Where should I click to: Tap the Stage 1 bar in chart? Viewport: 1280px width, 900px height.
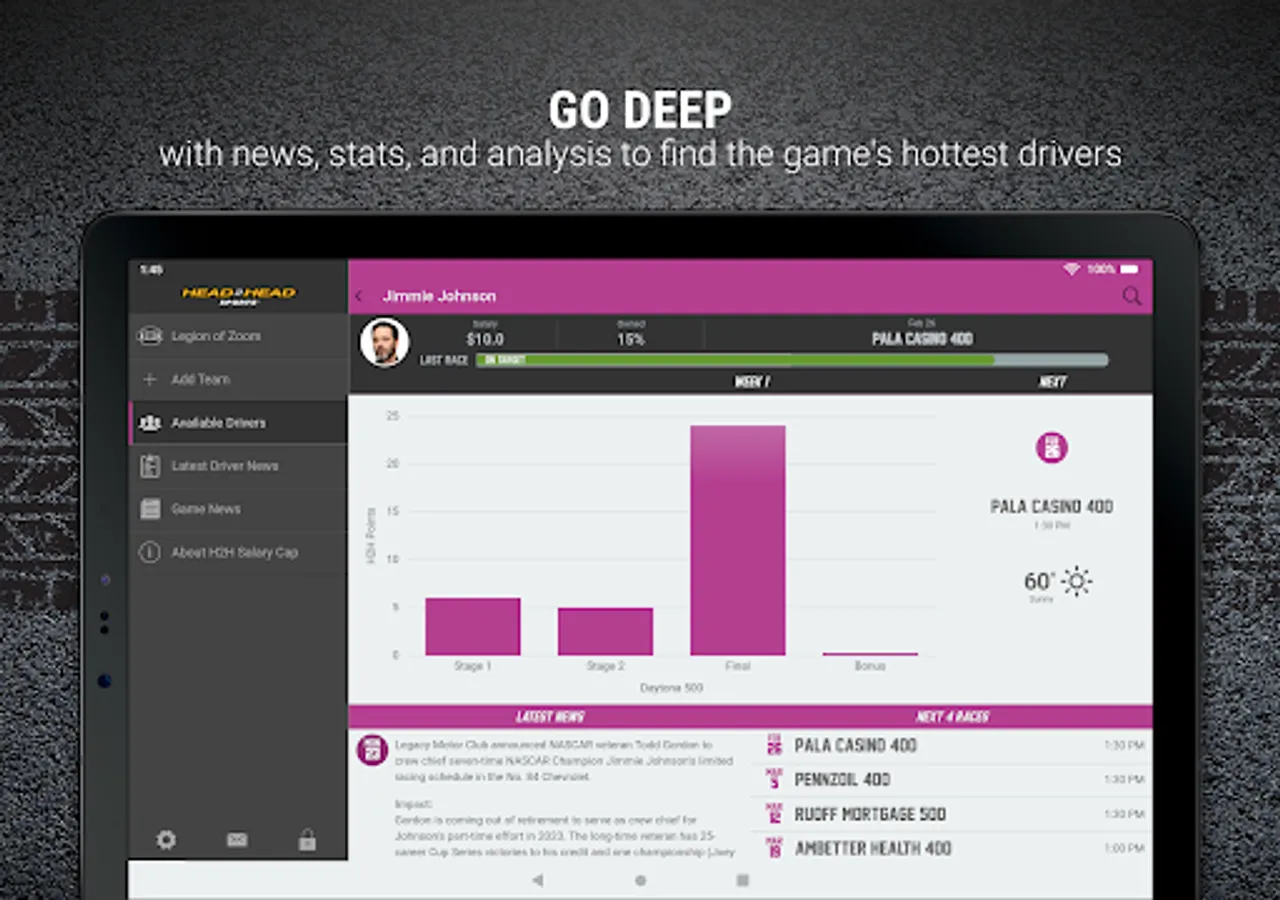click(x=473, y=626)
